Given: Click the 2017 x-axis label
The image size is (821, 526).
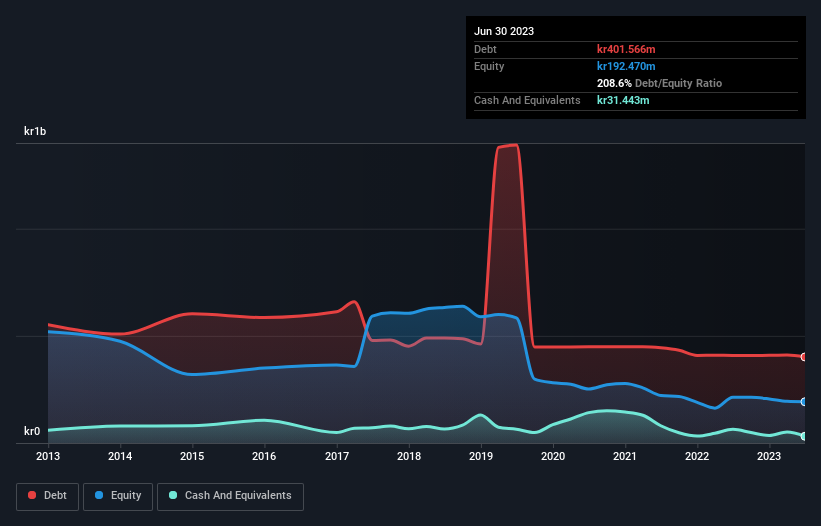Looking at the screenshot, I should pos(337,456).
